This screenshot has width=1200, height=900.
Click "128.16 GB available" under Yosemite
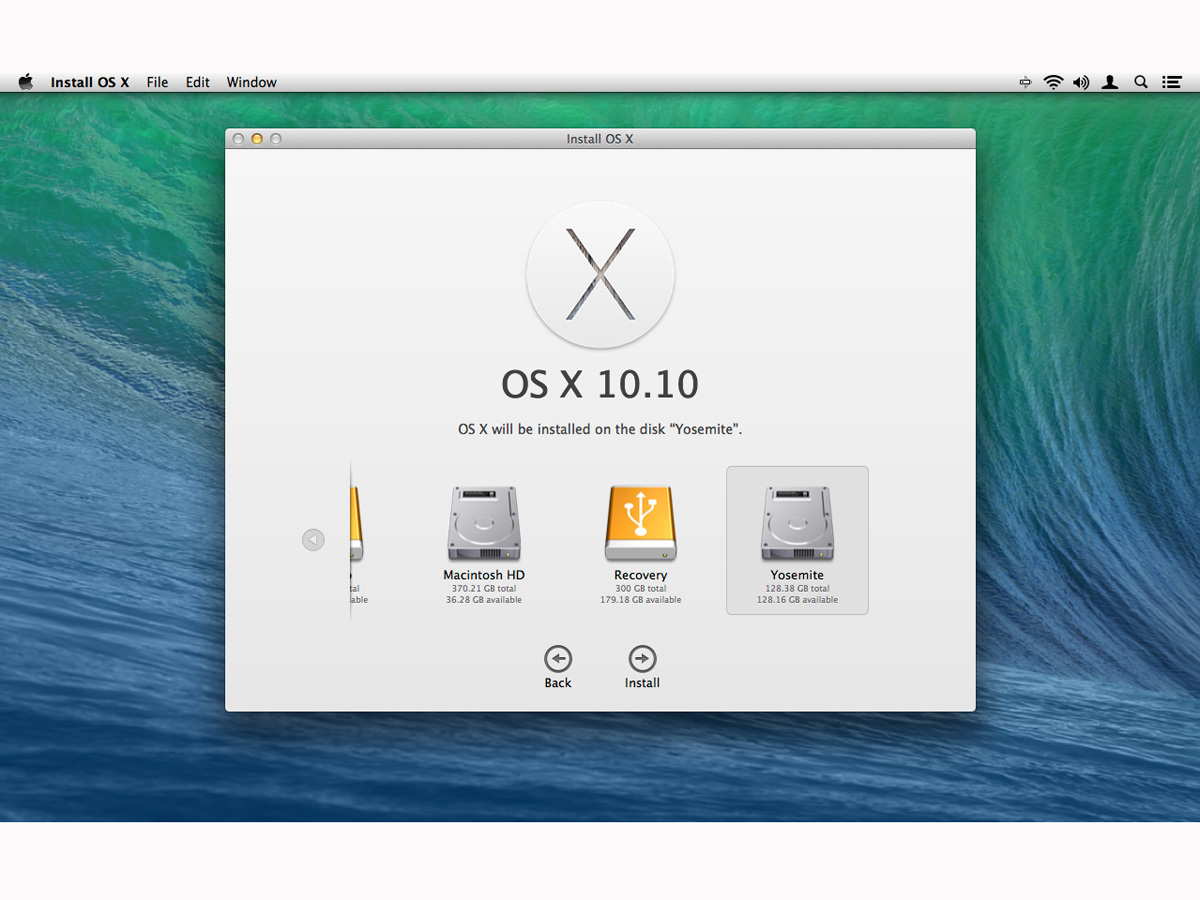click(x=797, y=600)
